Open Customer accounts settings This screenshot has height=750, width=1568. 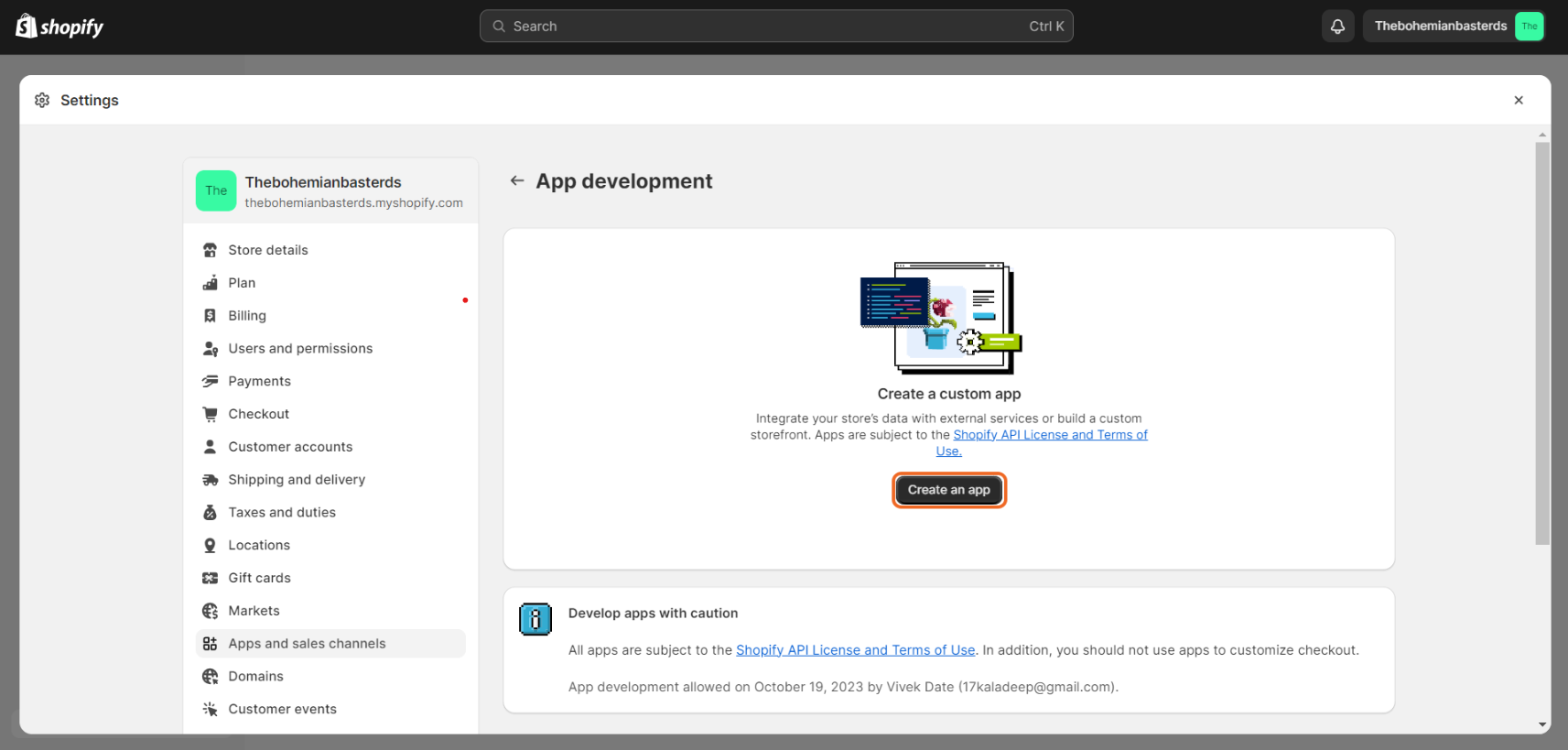tap(330, 447)
